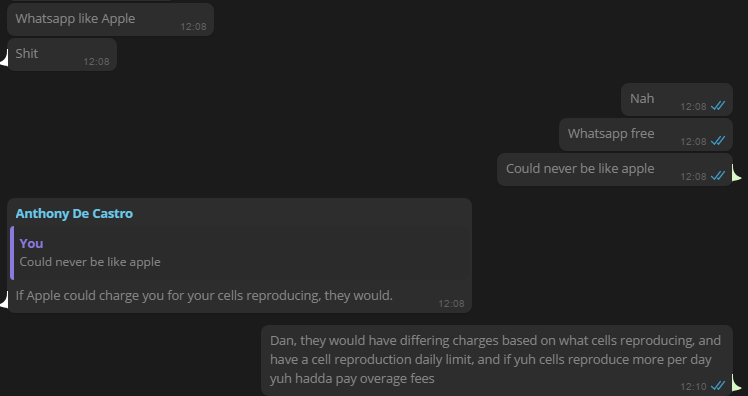Click the double ticks on sent "Could never be like apple"
The image size is (748, 396).
718,176
